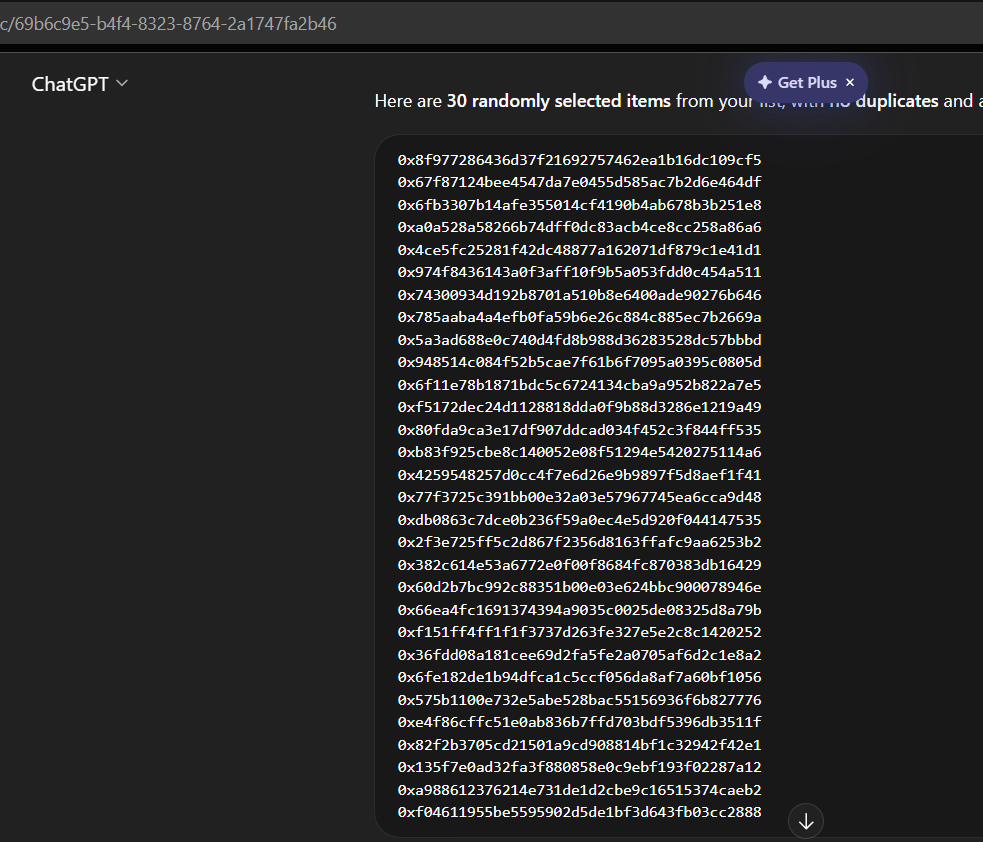
Task: Dismiss the Get Plus banner with X
Action: [x=850, y=82]
